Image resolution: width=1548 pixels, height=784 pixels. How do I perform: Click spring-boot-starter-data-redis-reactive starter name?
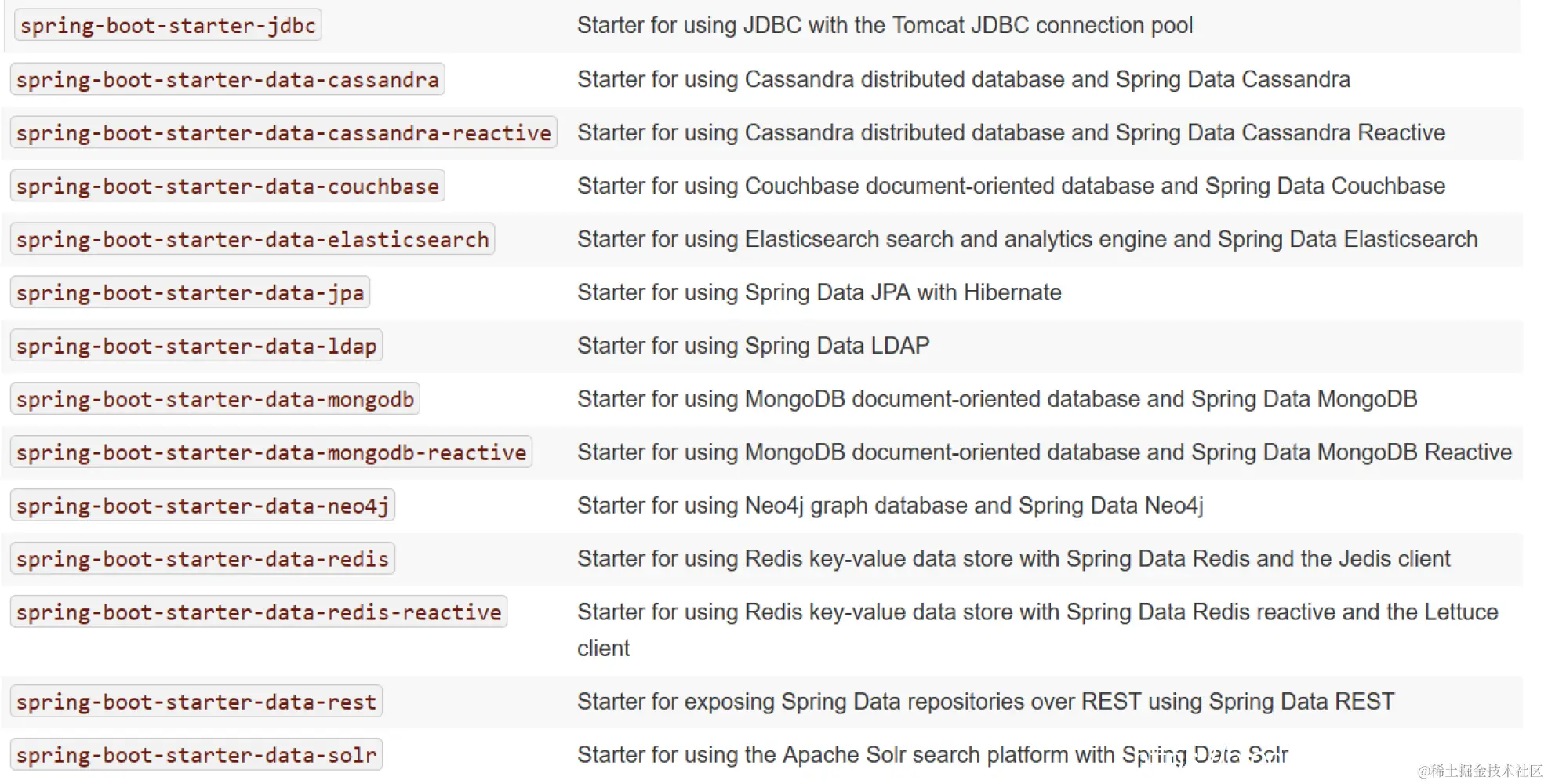[259, 613]
